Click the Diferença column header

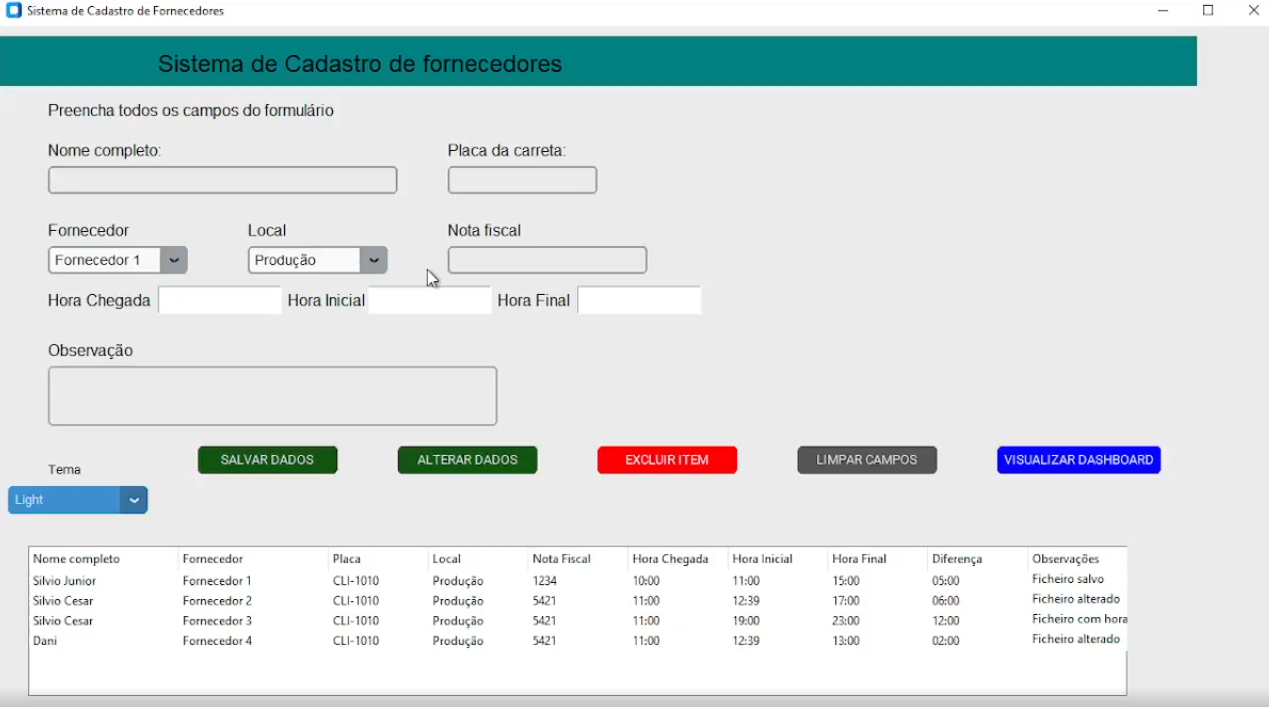957,559
